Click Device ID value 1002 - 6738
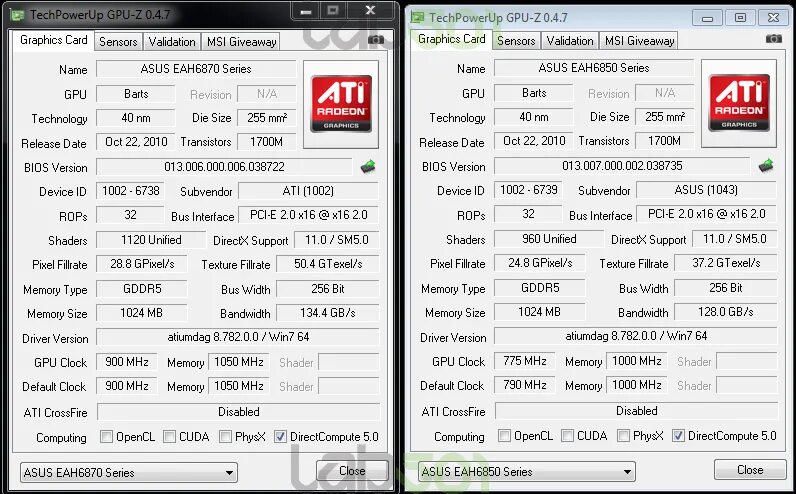The image size is (796, 494). coord(130,191)
